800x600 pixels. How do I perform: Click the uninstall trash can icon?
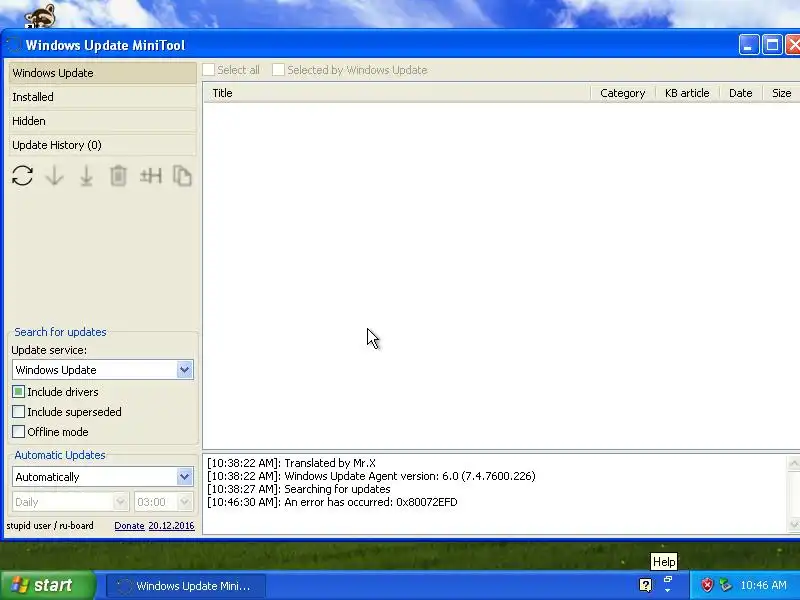(x=118, y=176)
